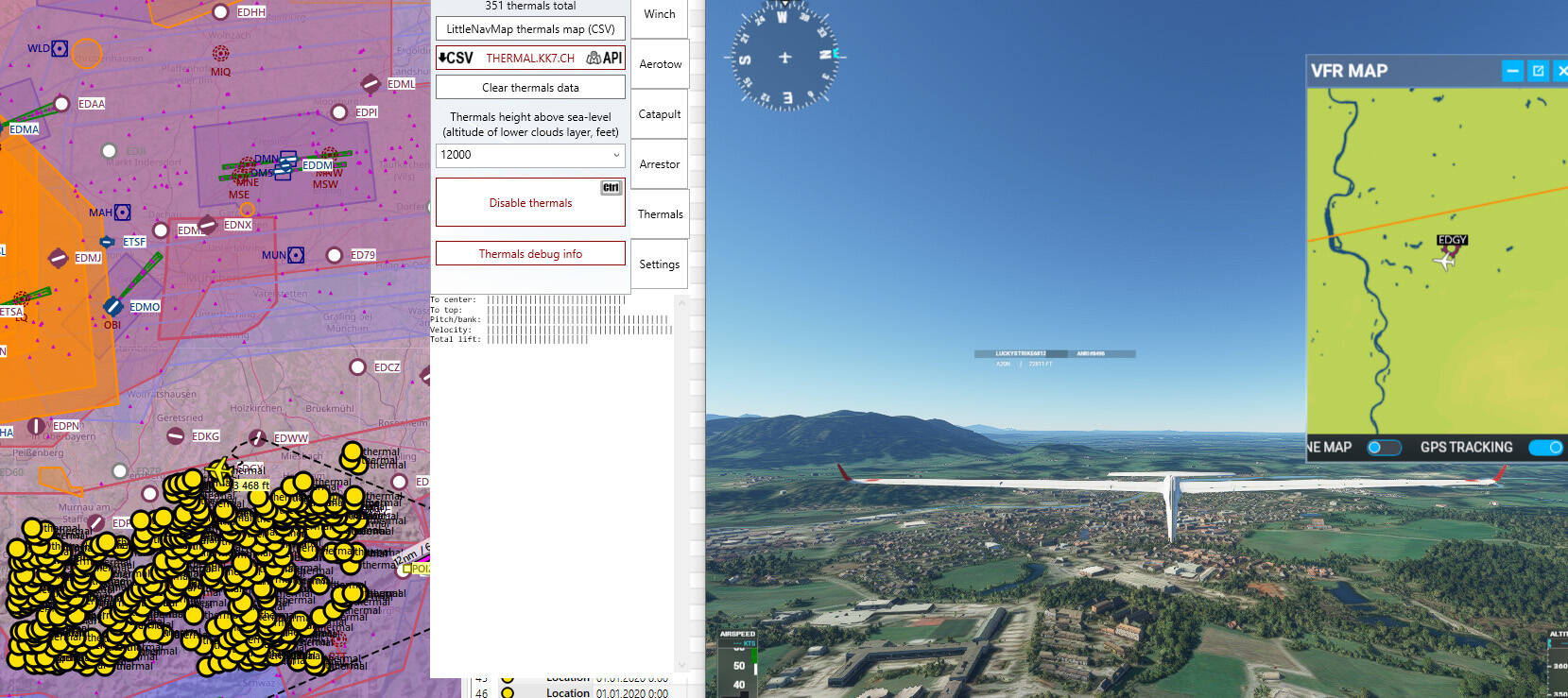Go to the Settings tab

click(659, 264)
